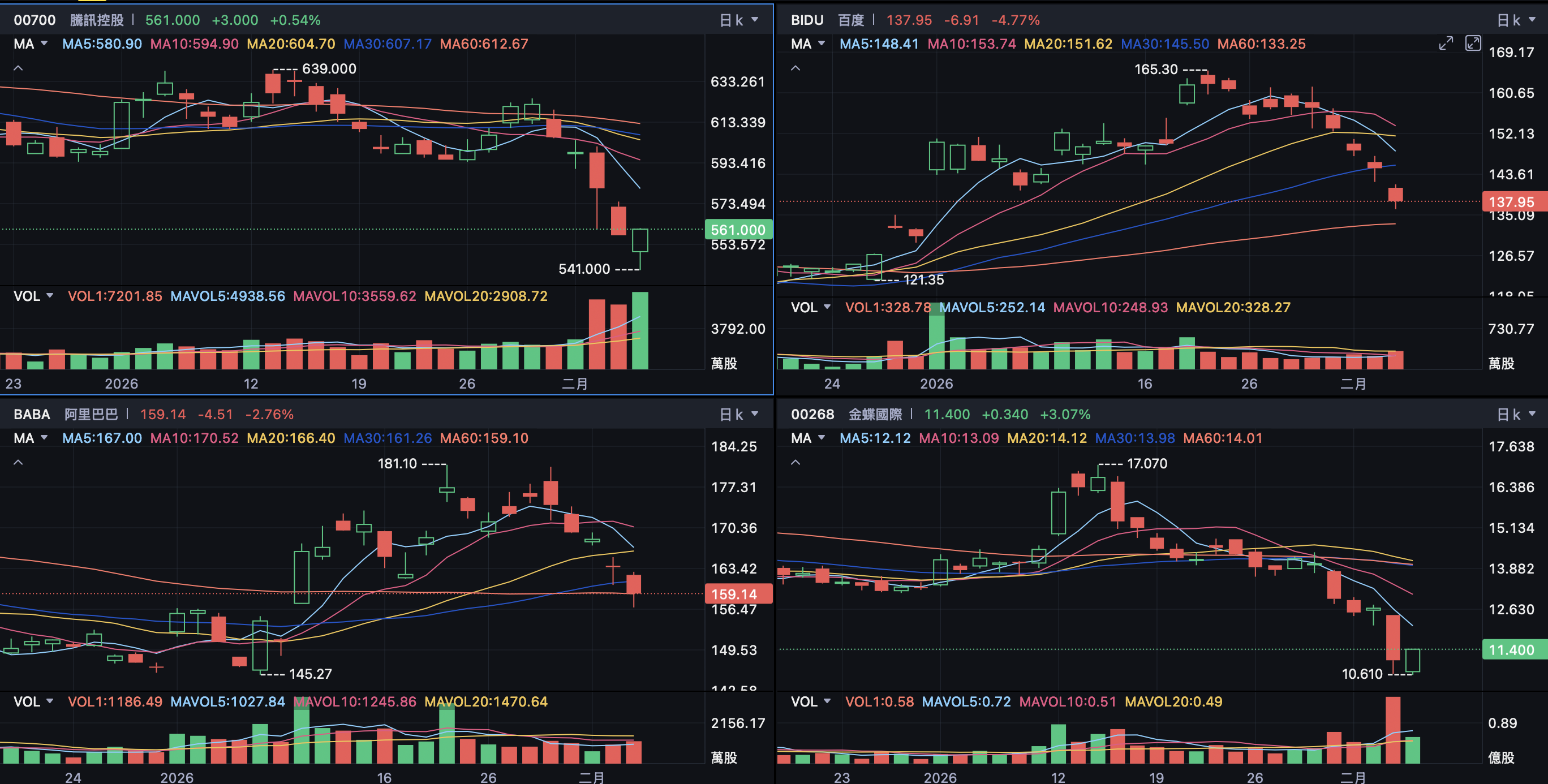Collapse the BIDU chart MA legend chevron
Screen dimensions: 1548x784
point(795,68)
